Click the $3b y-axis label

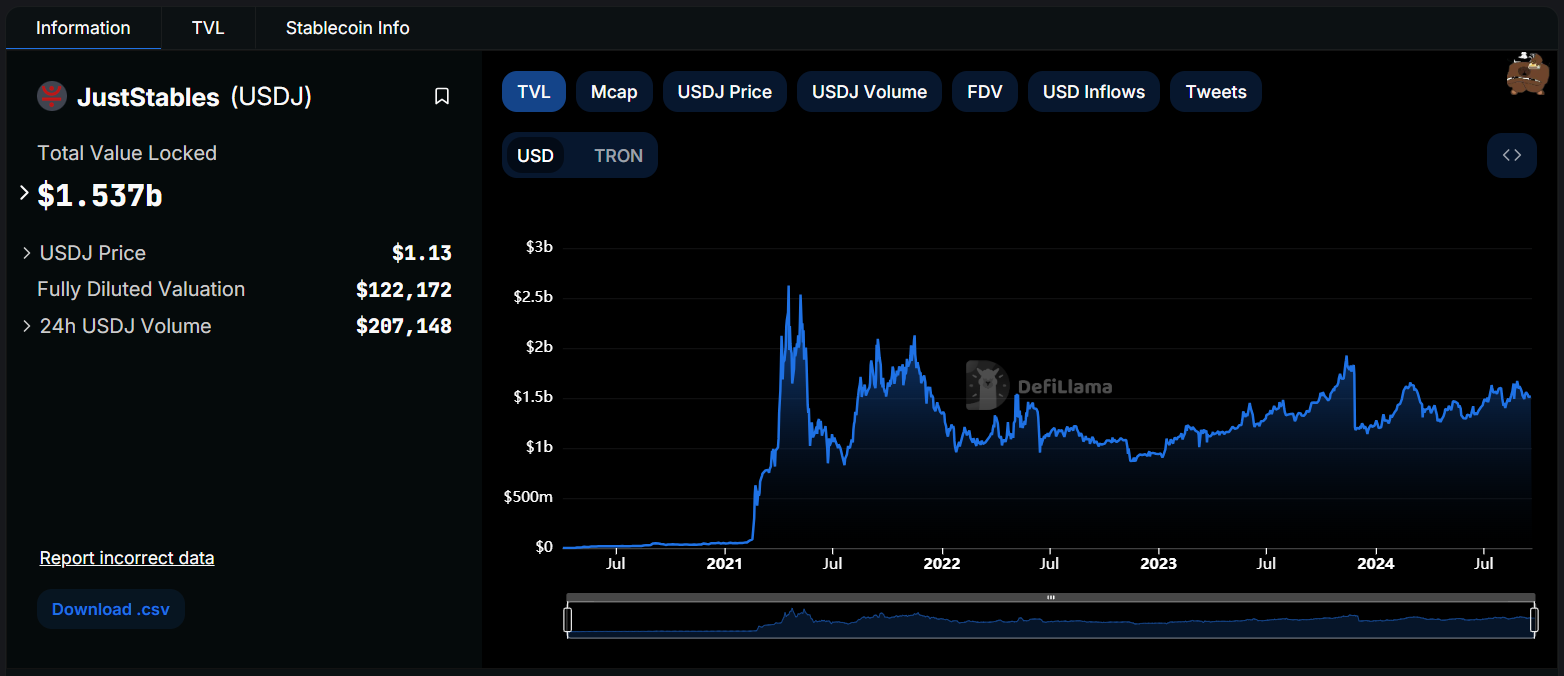[539, 247]
